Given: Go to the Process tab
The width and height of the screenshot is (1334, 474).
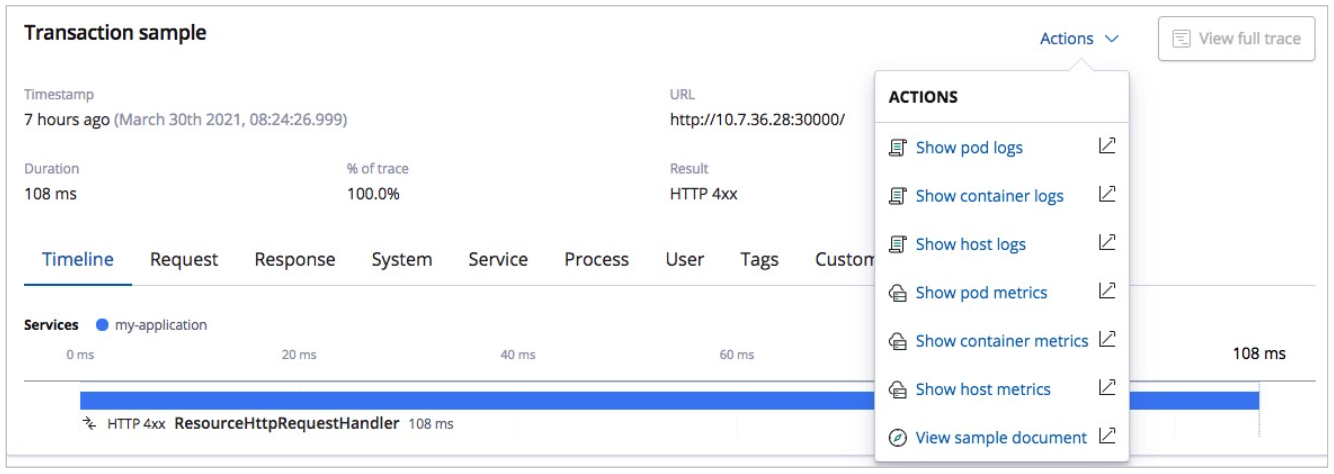Looking at the screenshot, I should [x=597, y=259].
